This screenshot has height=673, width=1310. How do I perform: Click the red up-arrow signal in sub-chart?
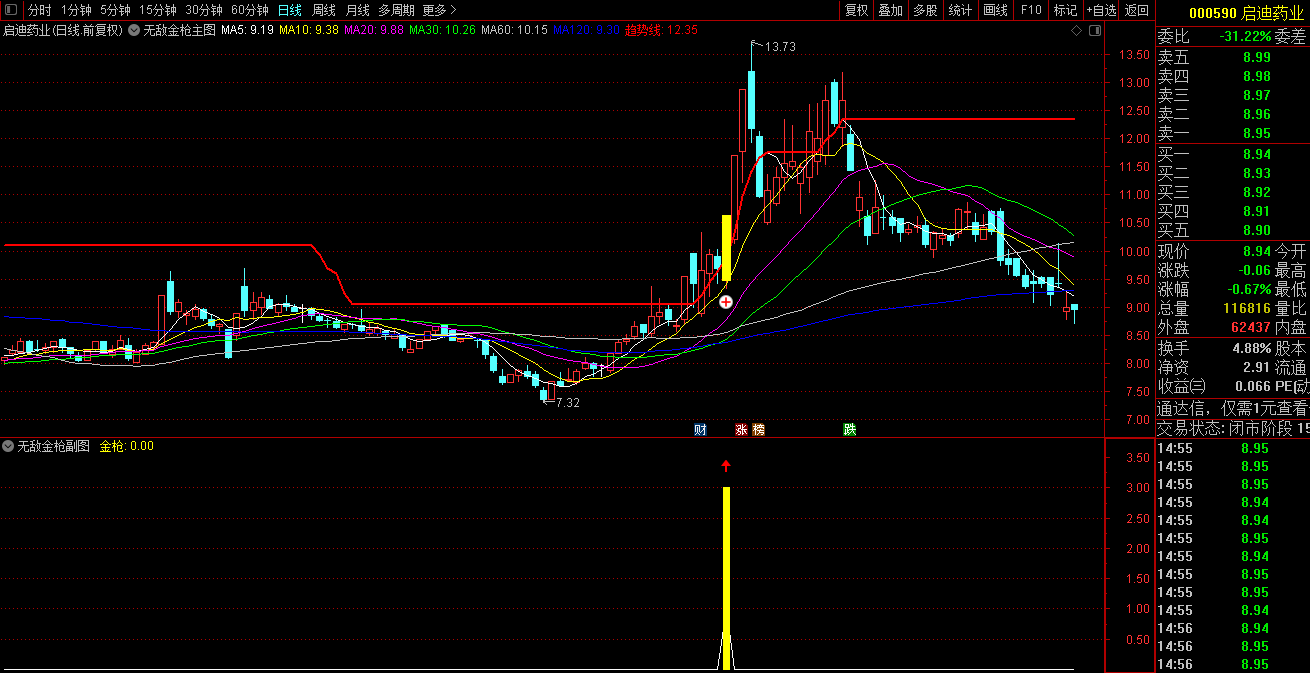click(x=726, y=466)
